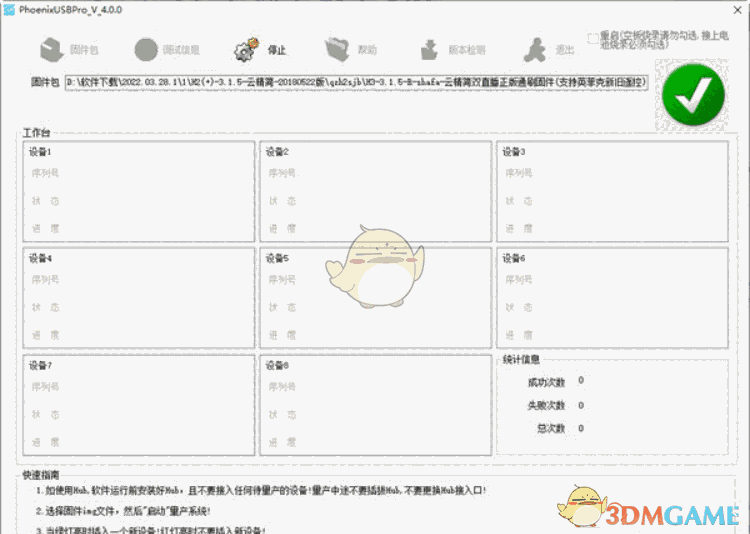This screenshot has height=534, width=750.
Task: Click the 快速指南 quick guide heading
Action: coord(41,475)
